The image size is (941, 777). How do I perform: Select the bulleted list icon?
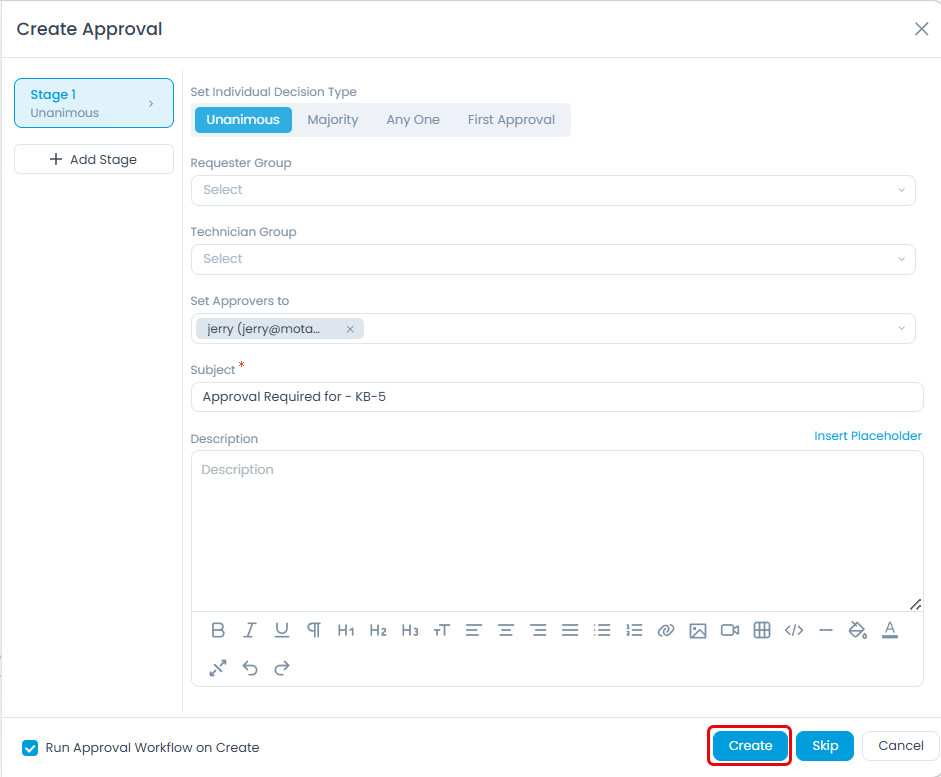tap(602, 630)
